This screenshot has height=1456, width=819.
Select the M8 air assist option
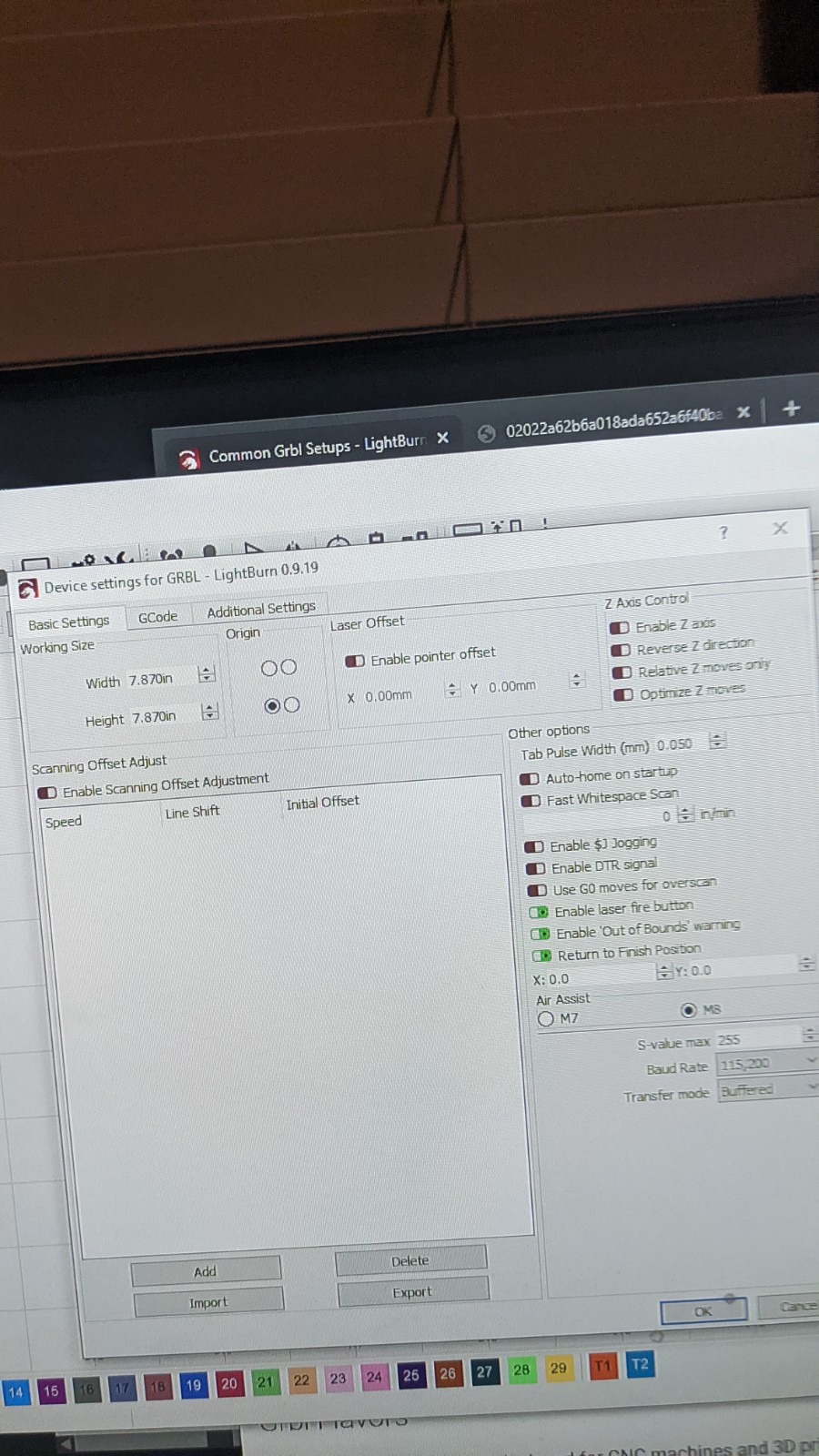click(x=689, y=1010)
